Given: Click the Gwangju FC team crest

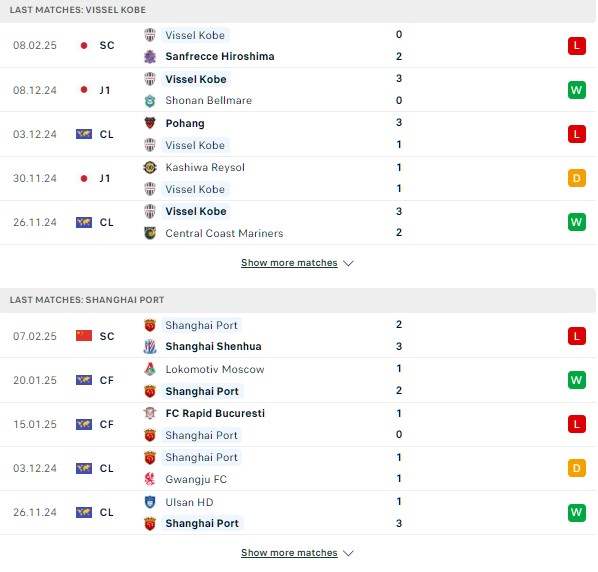Looking at the screenshot, I should click(x=150, y=479).
